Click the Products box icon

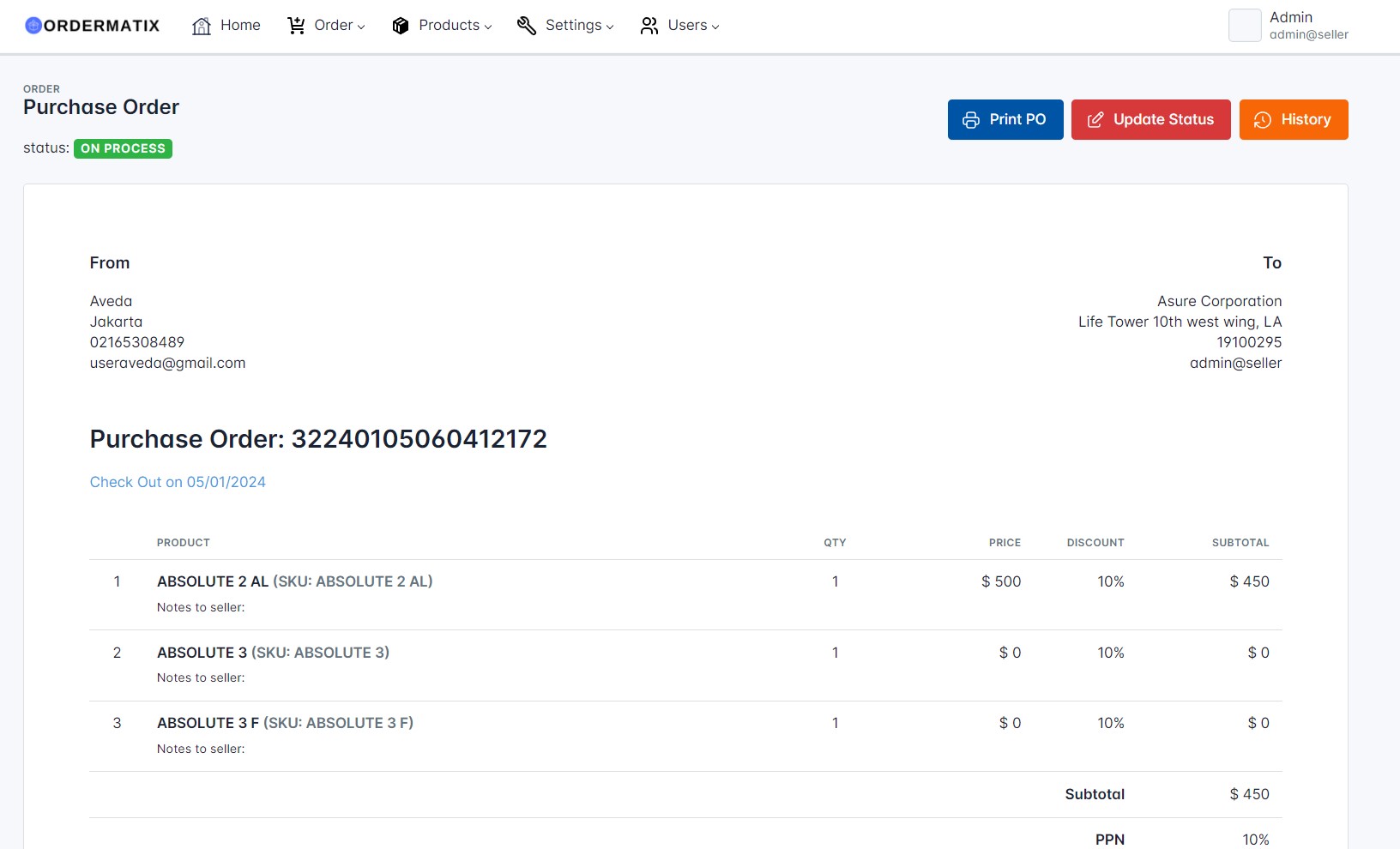point(400,25)
